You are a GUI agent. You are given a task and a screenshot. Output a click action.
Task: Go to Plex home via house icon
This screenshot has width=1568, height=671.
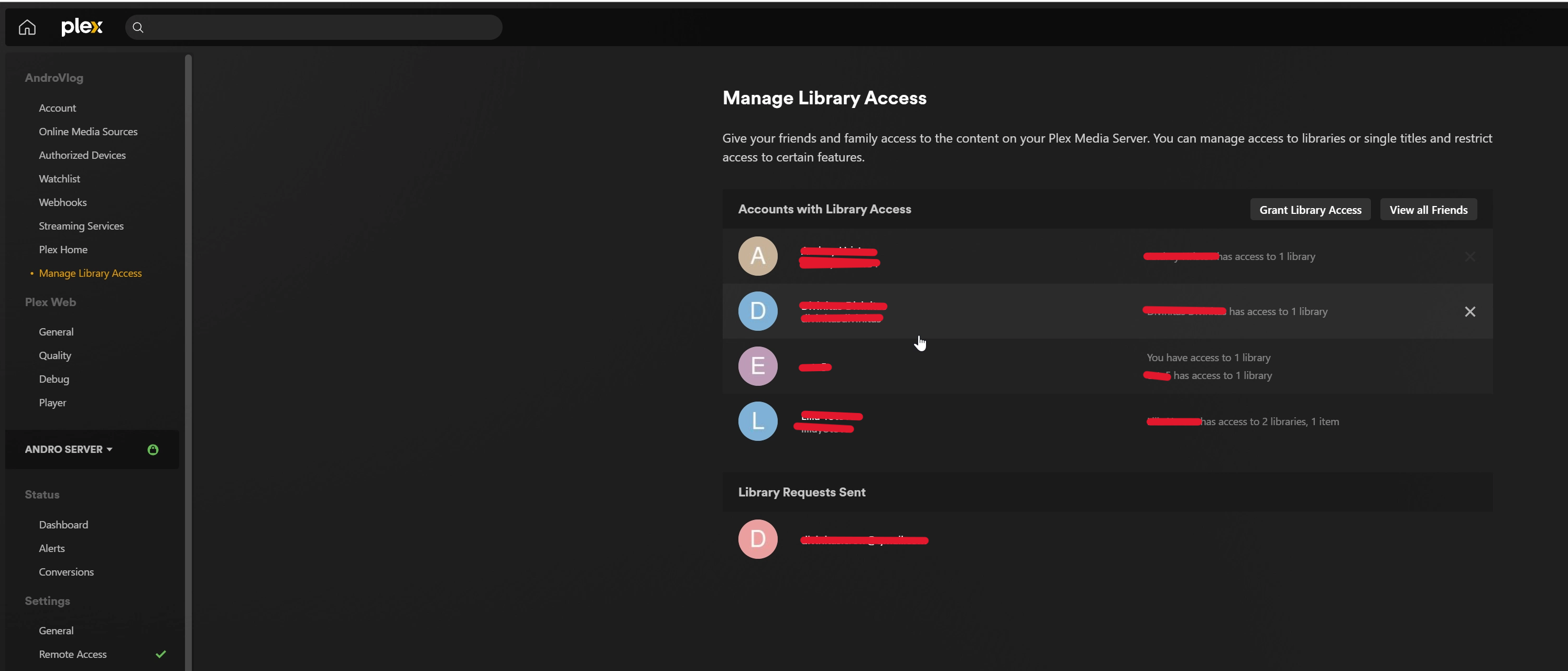tap(27, 27)
